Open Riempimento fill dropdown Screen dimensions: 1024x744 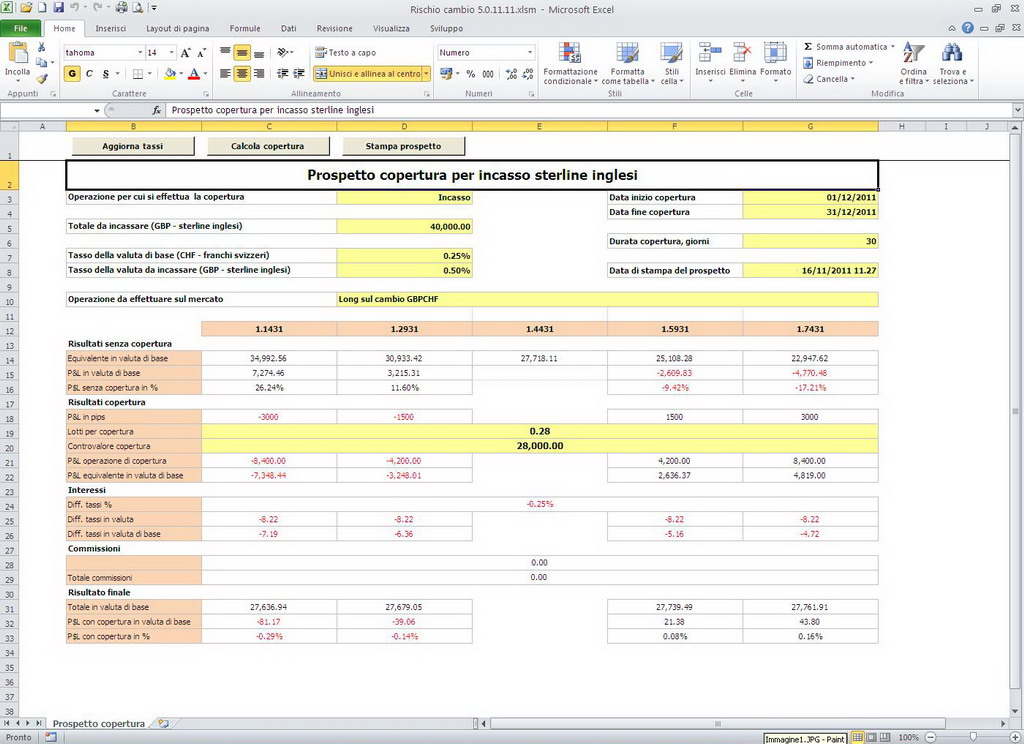[837, 63]
